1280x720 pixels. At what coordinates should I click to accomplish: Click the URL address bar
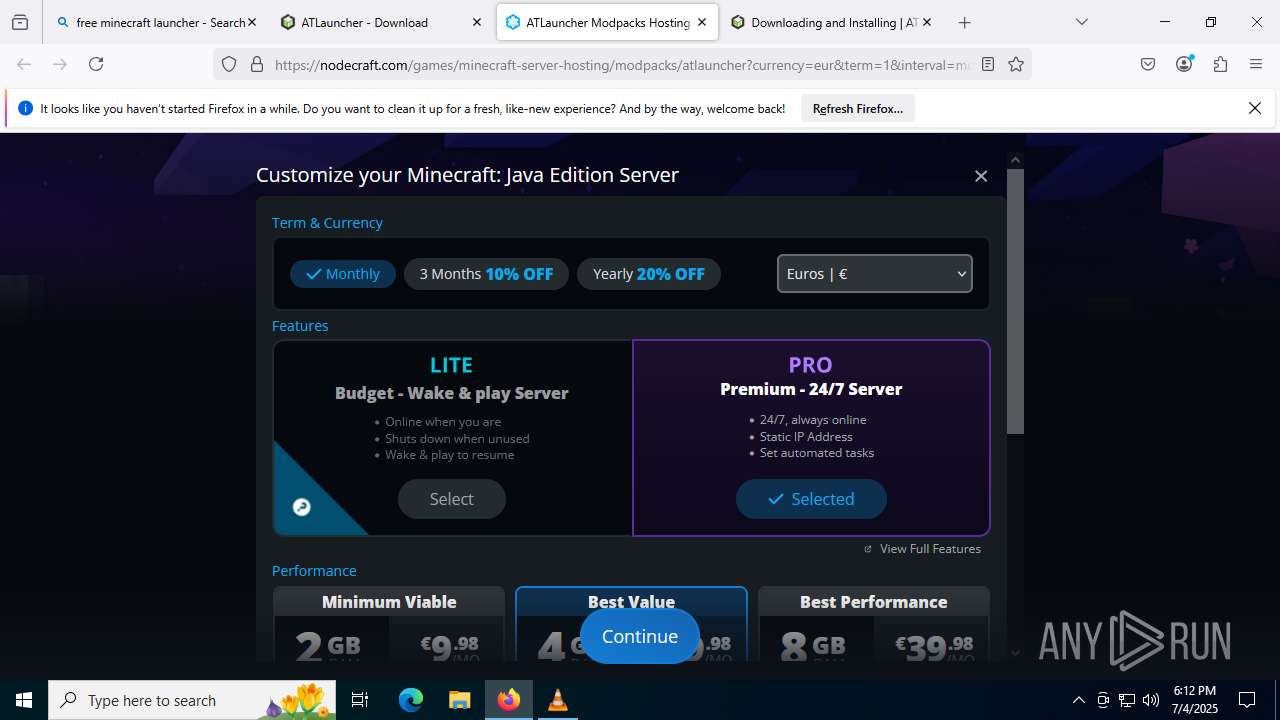point(620,64)
